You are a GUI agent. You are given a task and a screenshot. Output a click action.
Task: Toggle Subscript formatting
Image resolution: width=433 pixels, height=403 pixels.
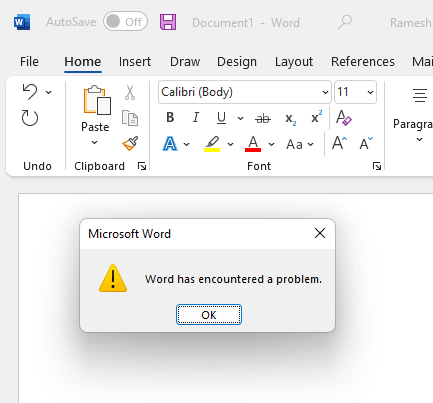291,118
